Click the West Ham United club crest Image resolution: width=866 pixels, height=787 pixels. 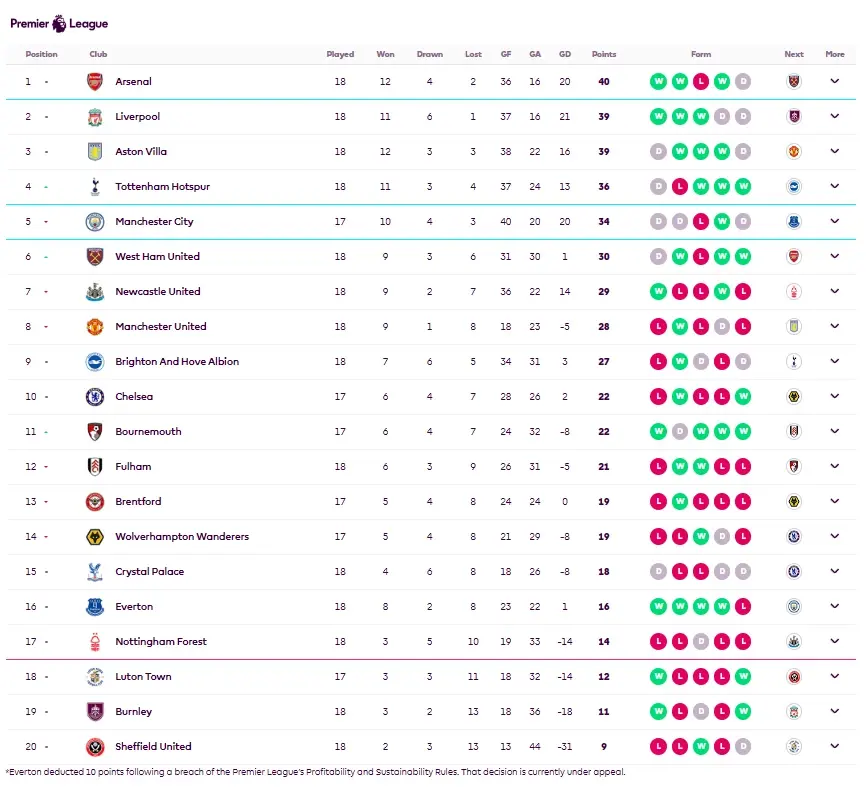click(95, 257)
